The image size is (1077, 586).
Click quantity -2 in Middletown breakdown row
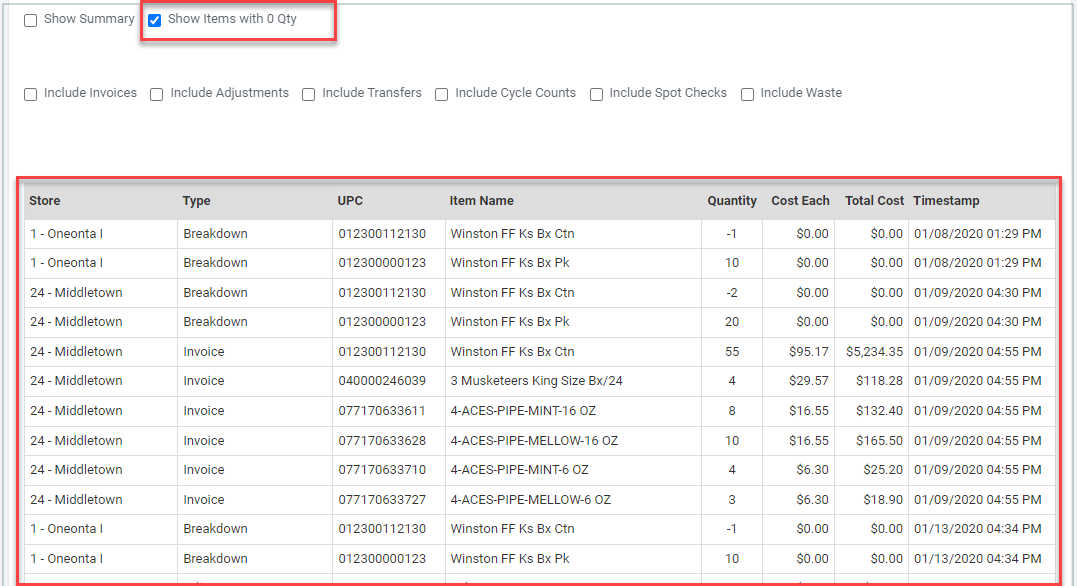tap(732, 293)
